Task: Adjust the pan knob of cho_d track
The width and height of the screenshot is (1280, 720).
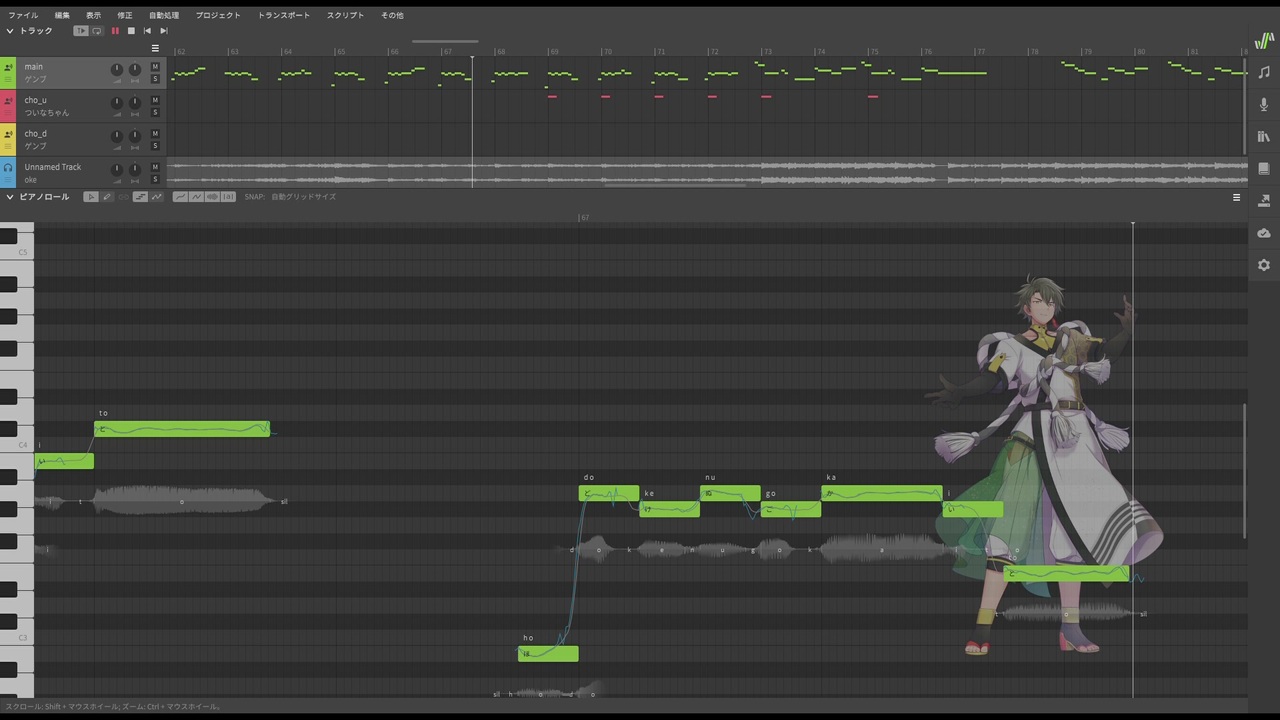Action: (135, 136)
